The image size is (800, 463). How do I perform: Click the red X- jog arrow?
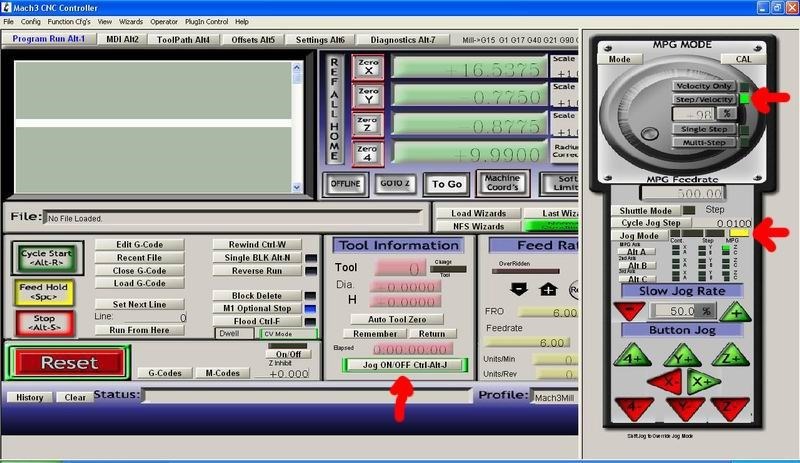(x=665, y=382)
